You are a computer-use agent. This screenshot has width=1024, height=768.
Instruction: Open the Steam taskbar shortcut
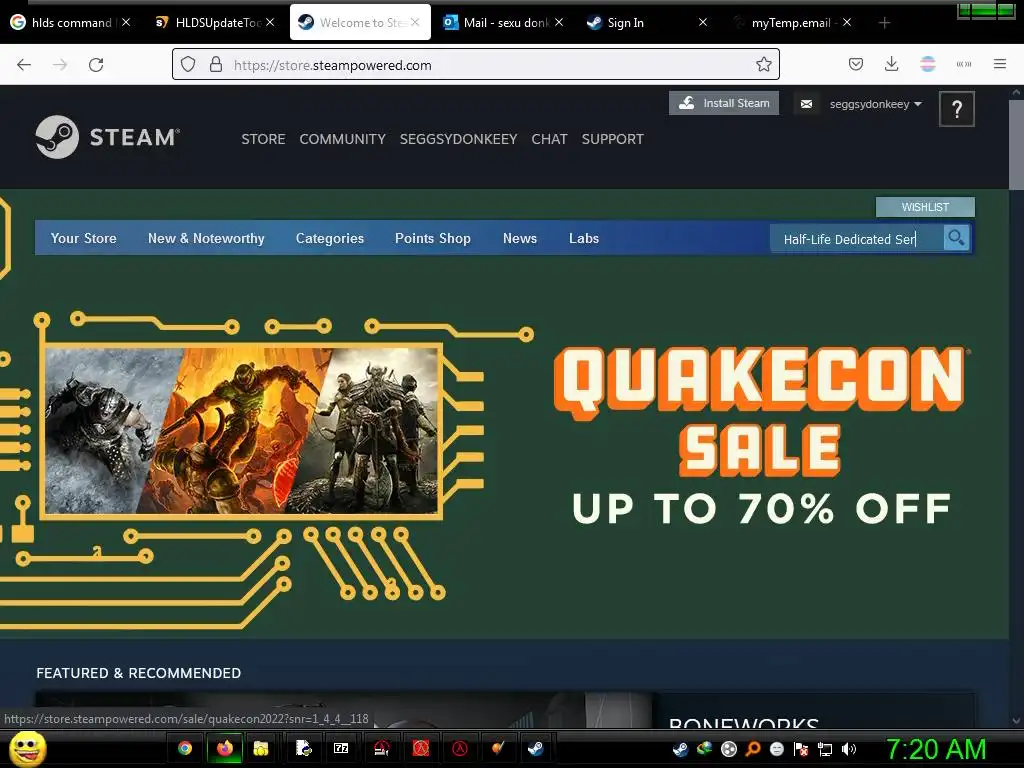(536, 748)
